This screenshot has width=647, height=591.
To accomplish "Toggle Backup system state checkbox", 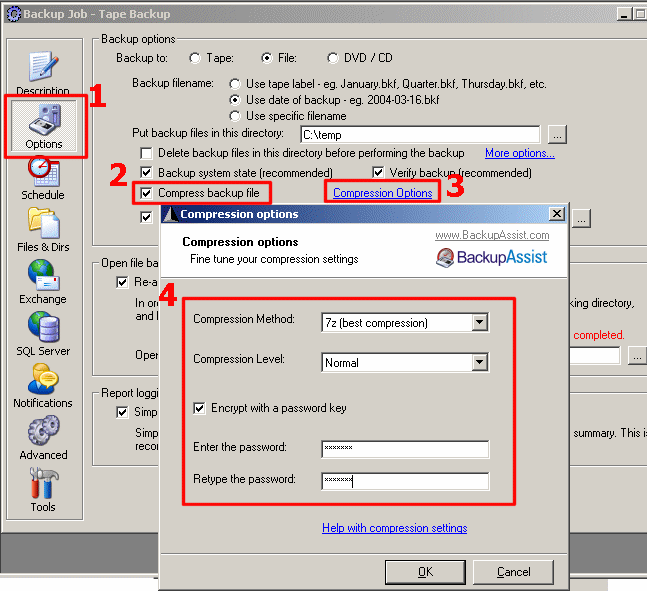I will pos(146,173).
